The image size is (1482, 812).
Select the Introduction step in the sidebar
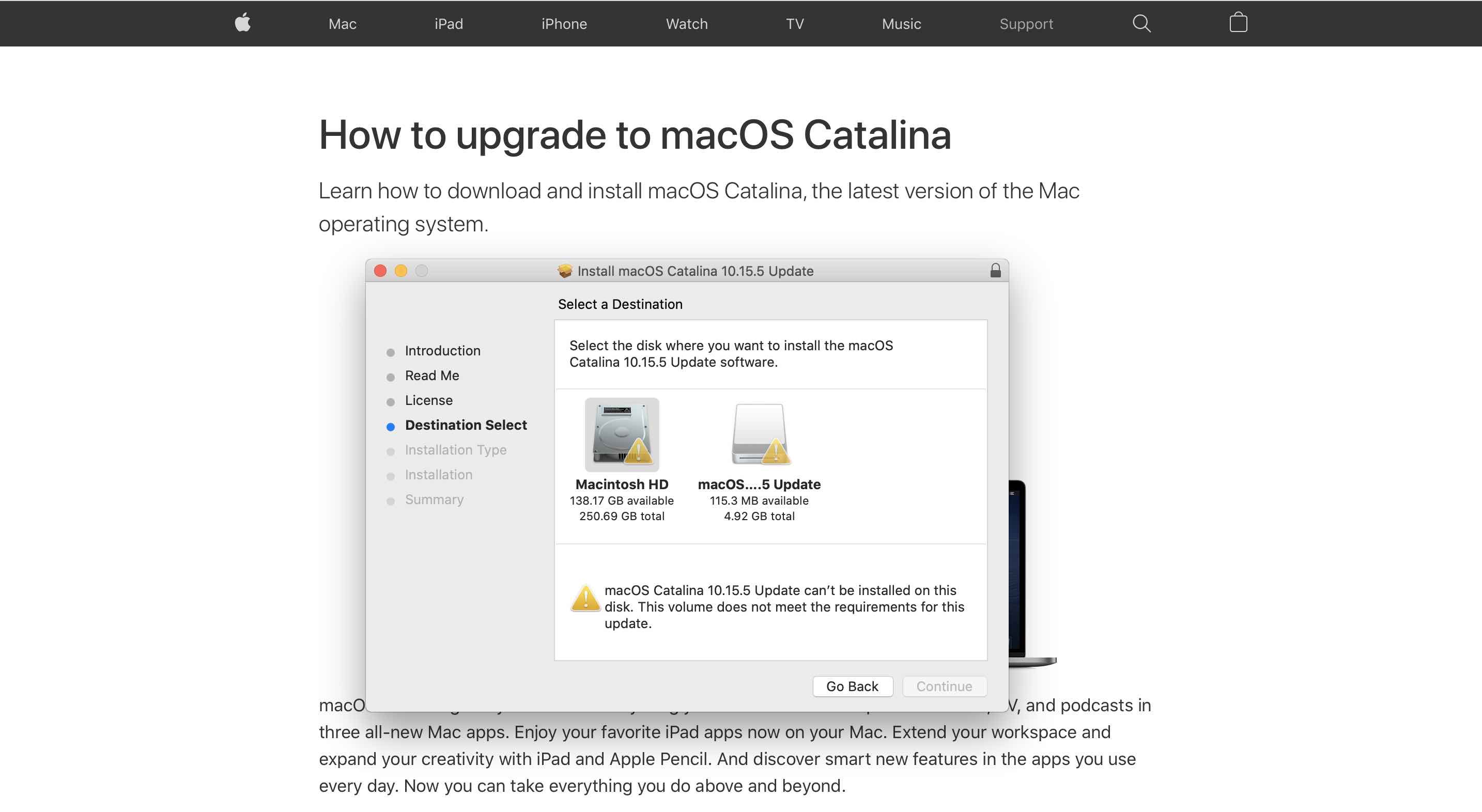coord(442,351)
